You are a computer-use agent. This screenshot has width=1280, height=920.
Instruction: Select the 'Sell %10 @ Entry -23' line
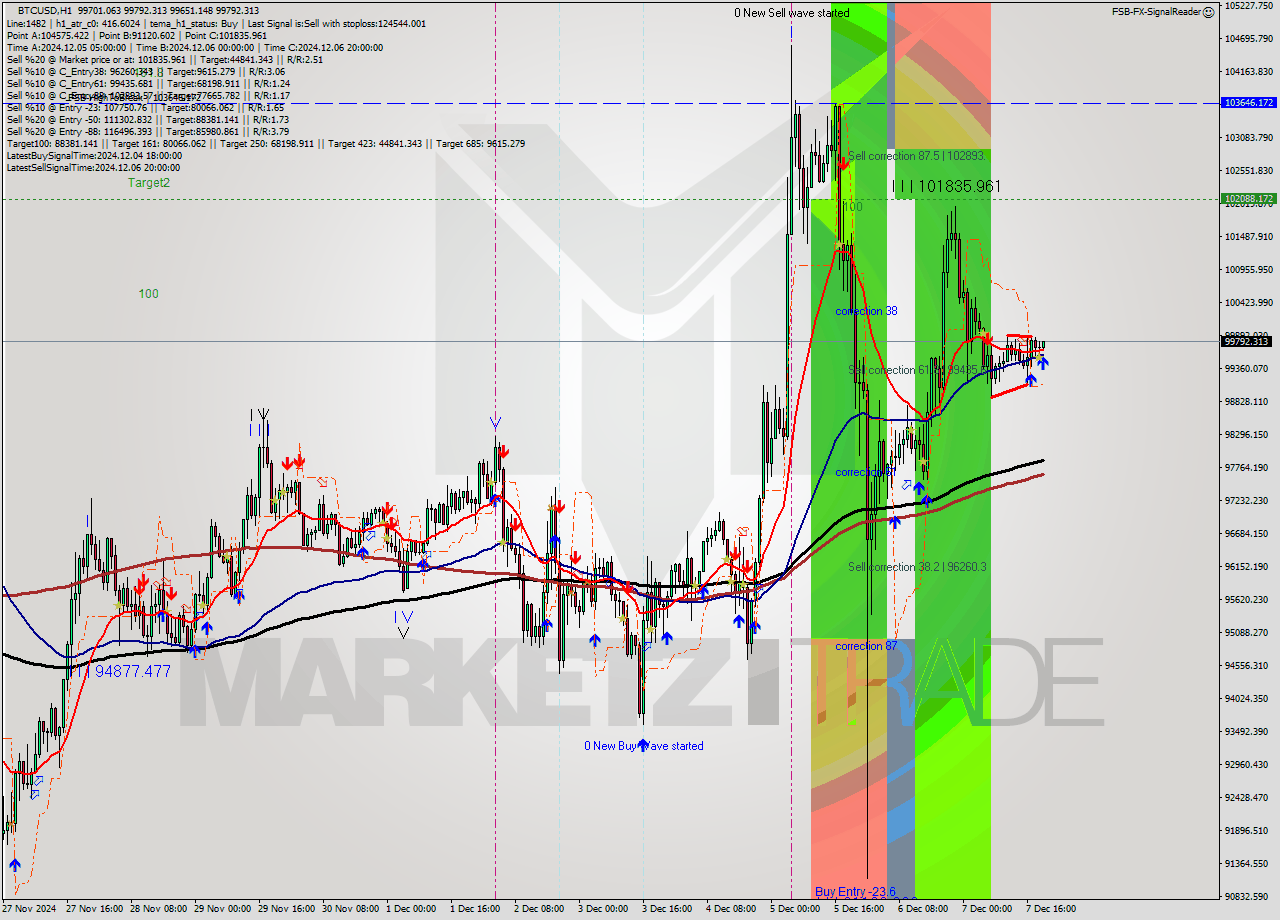coord(145,107)
